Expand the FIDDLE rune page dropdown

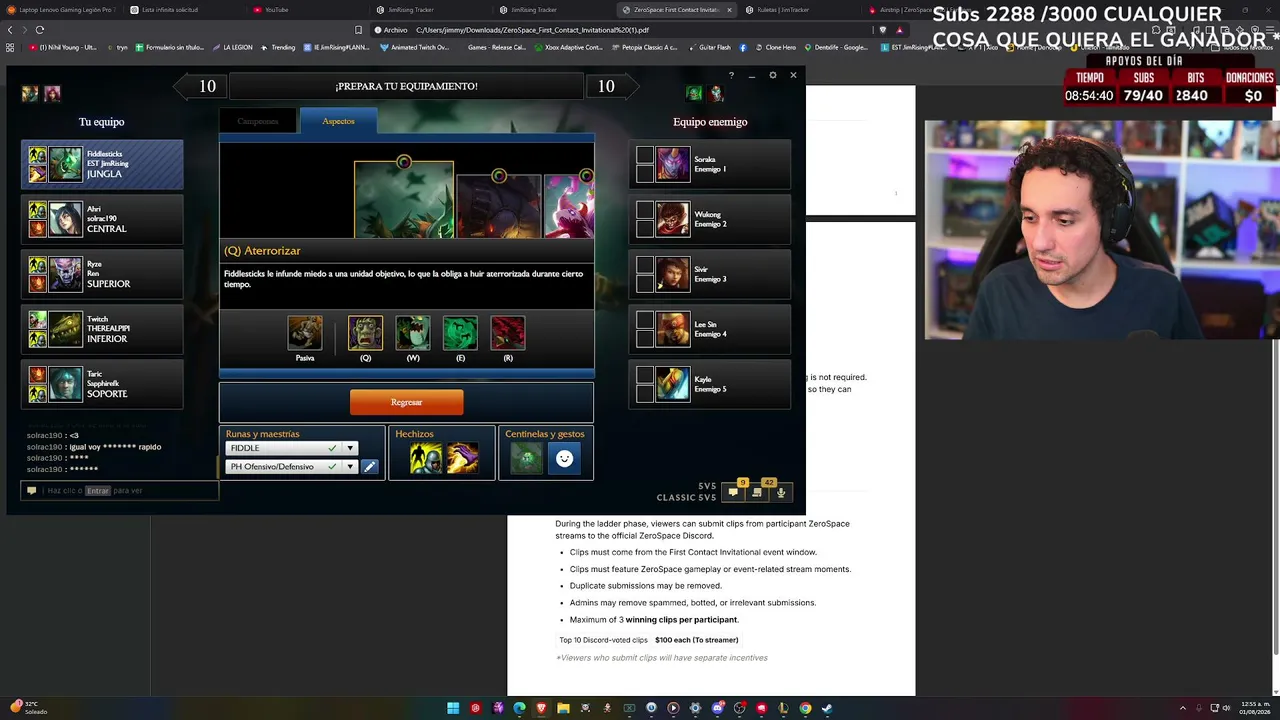tap(350, 448)
